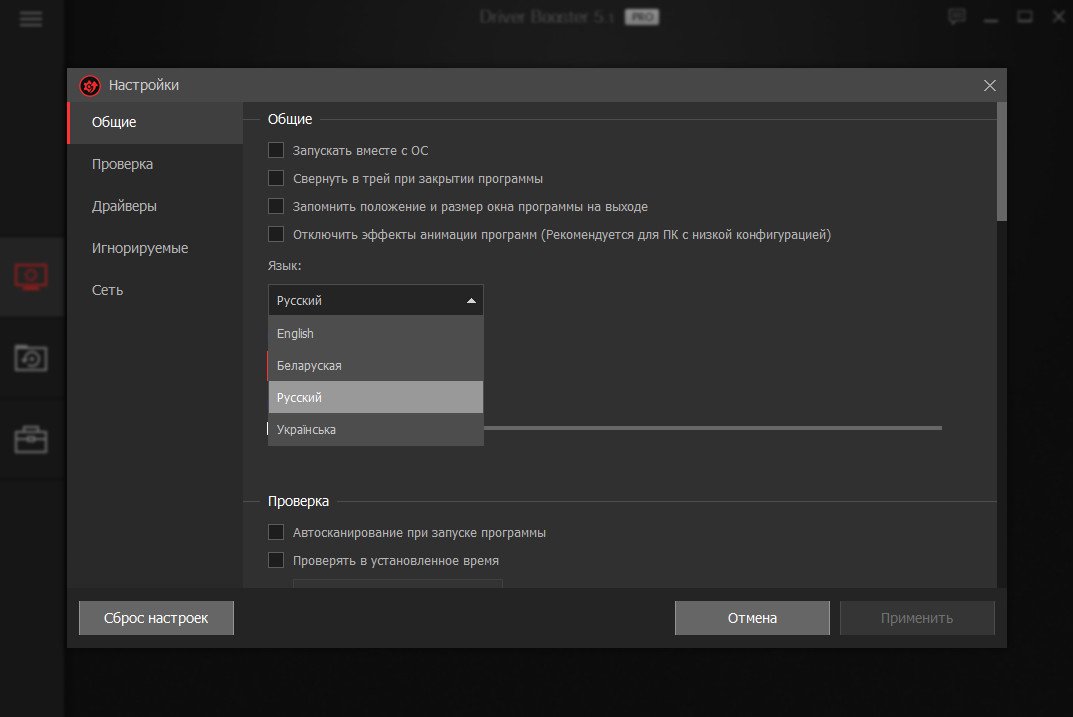The height and width of the screenshot is (717, 1073).
Task: Select Українська in language dropdown
Action: point(307,430)
